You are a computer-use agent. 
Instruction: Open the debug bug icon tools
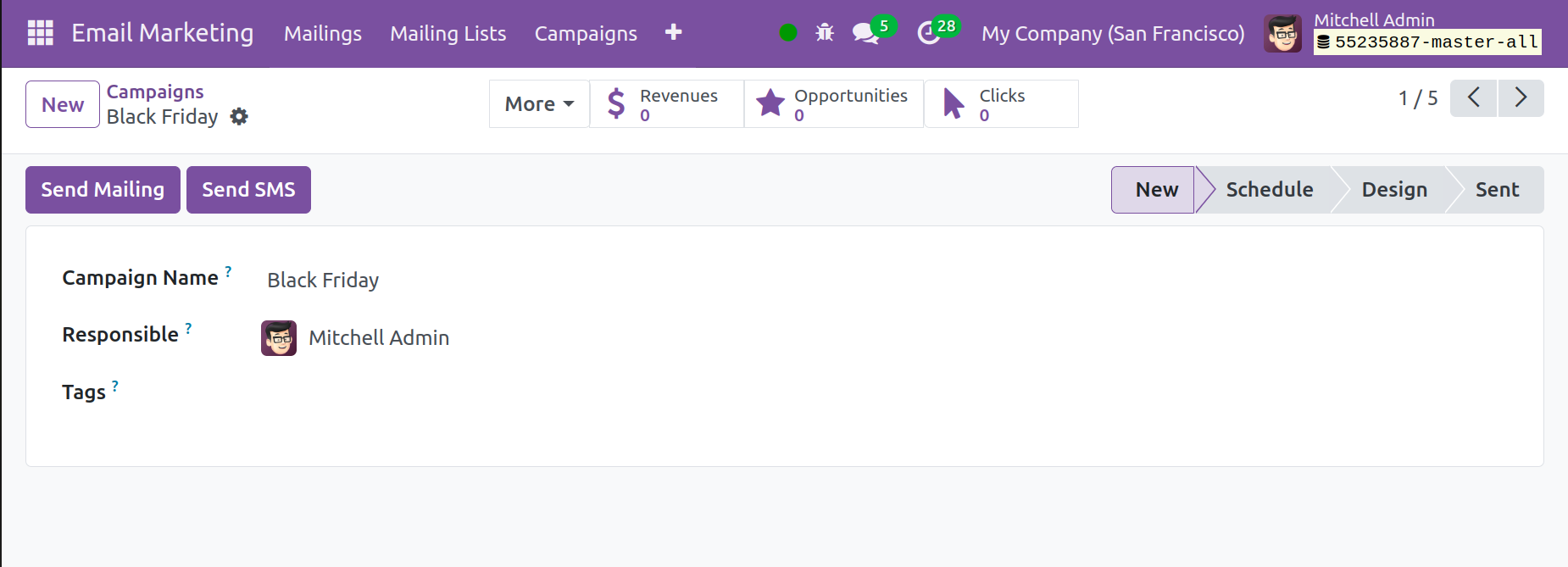[824, 33]
